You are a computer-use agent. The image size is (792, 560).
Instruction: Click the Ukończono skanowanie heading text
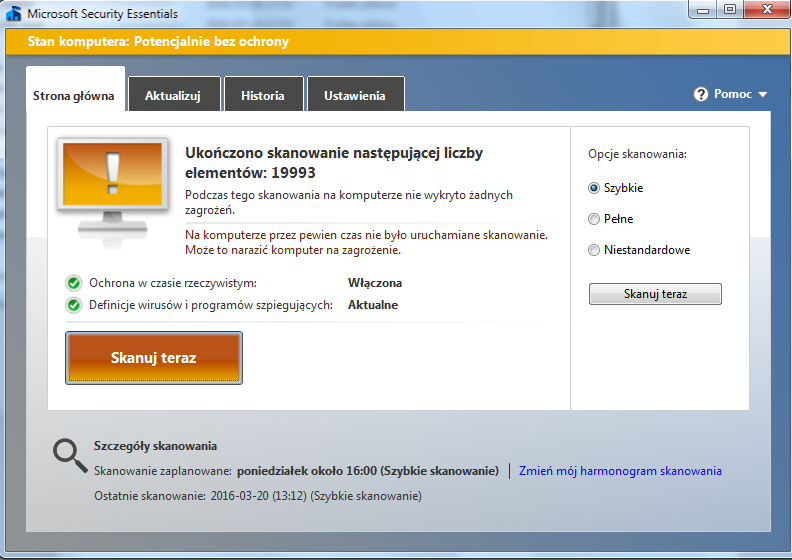pos(334,163)
